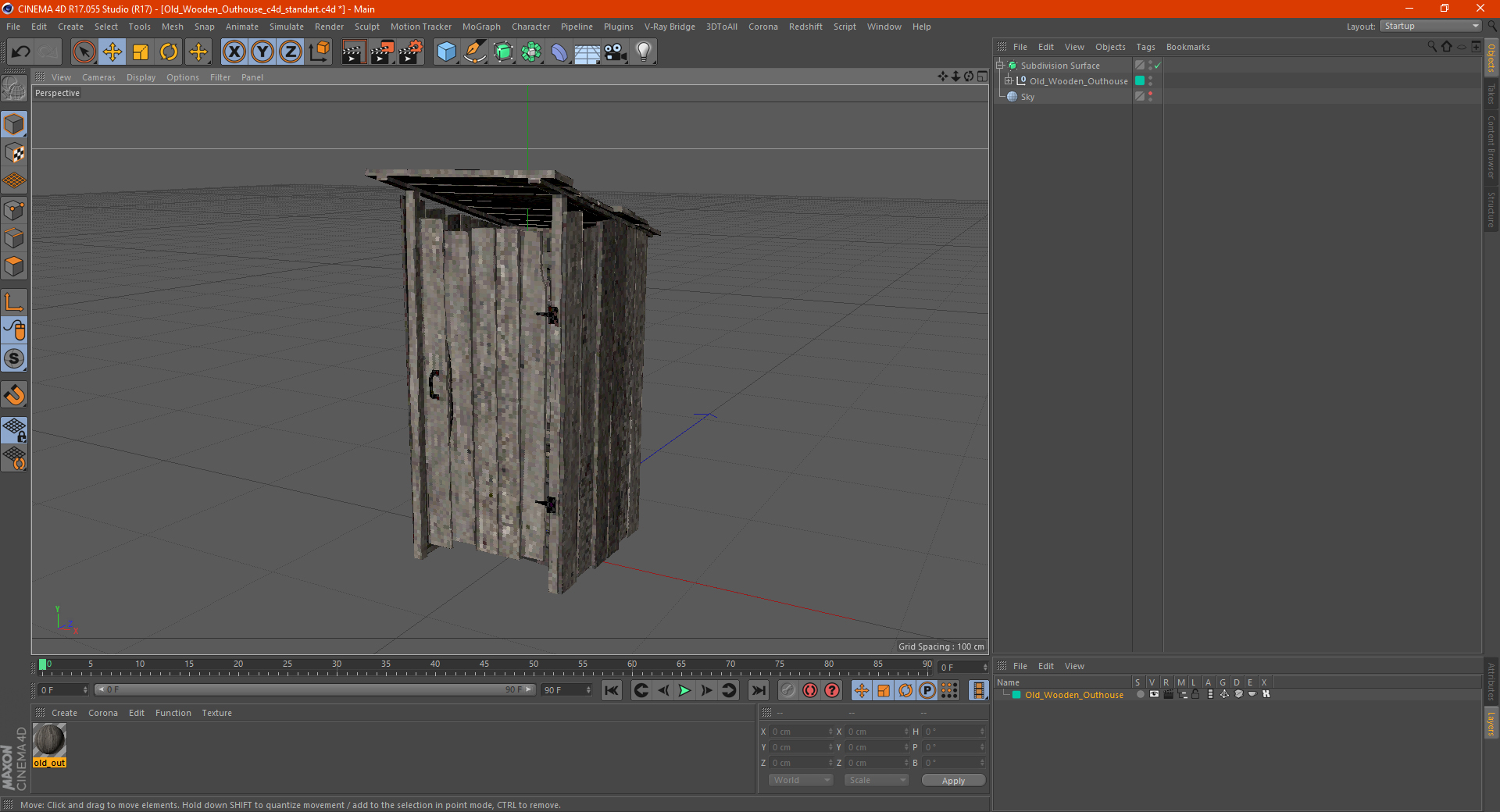Toggle the viewport maximize icon

click(x=982, y=77)
